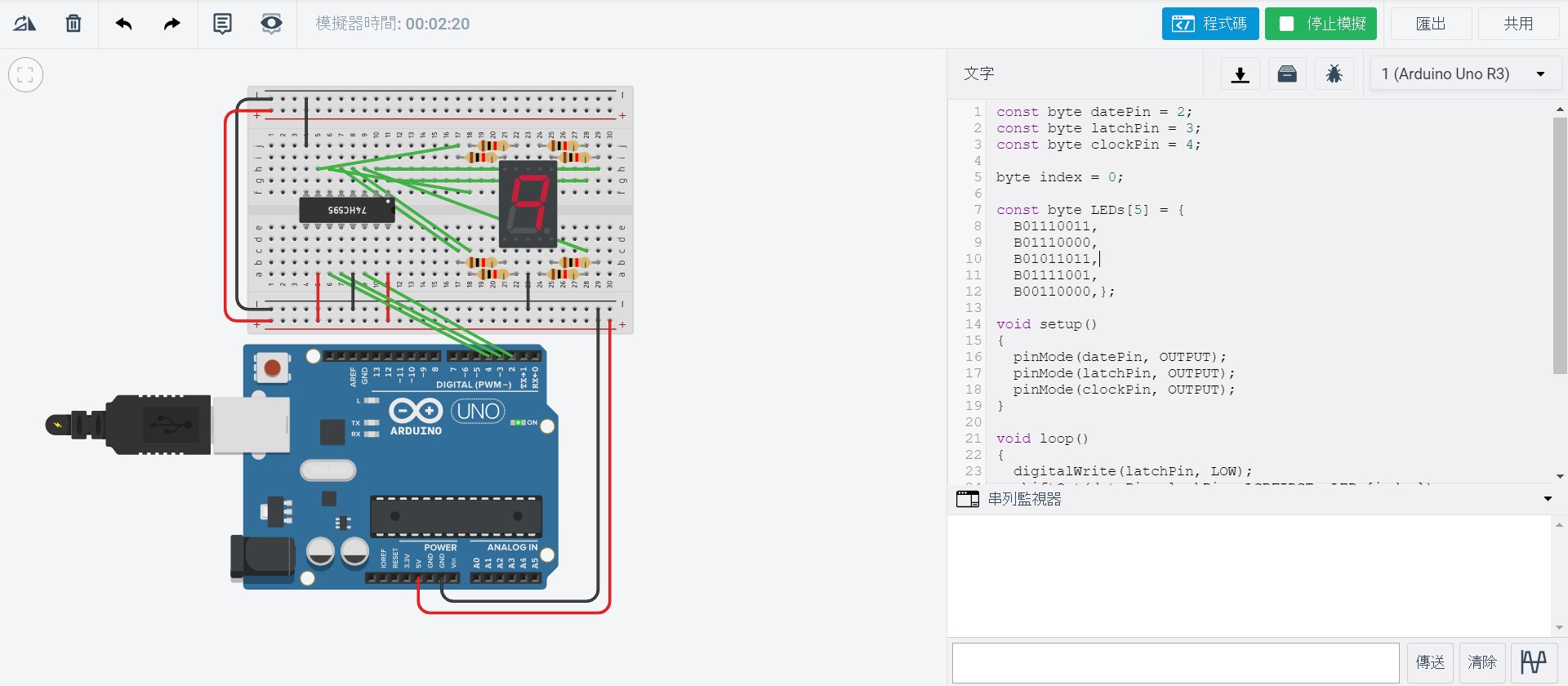
Task: Click the 清除 clear button
Action: pyautogui.click(x=1482, y=662)
